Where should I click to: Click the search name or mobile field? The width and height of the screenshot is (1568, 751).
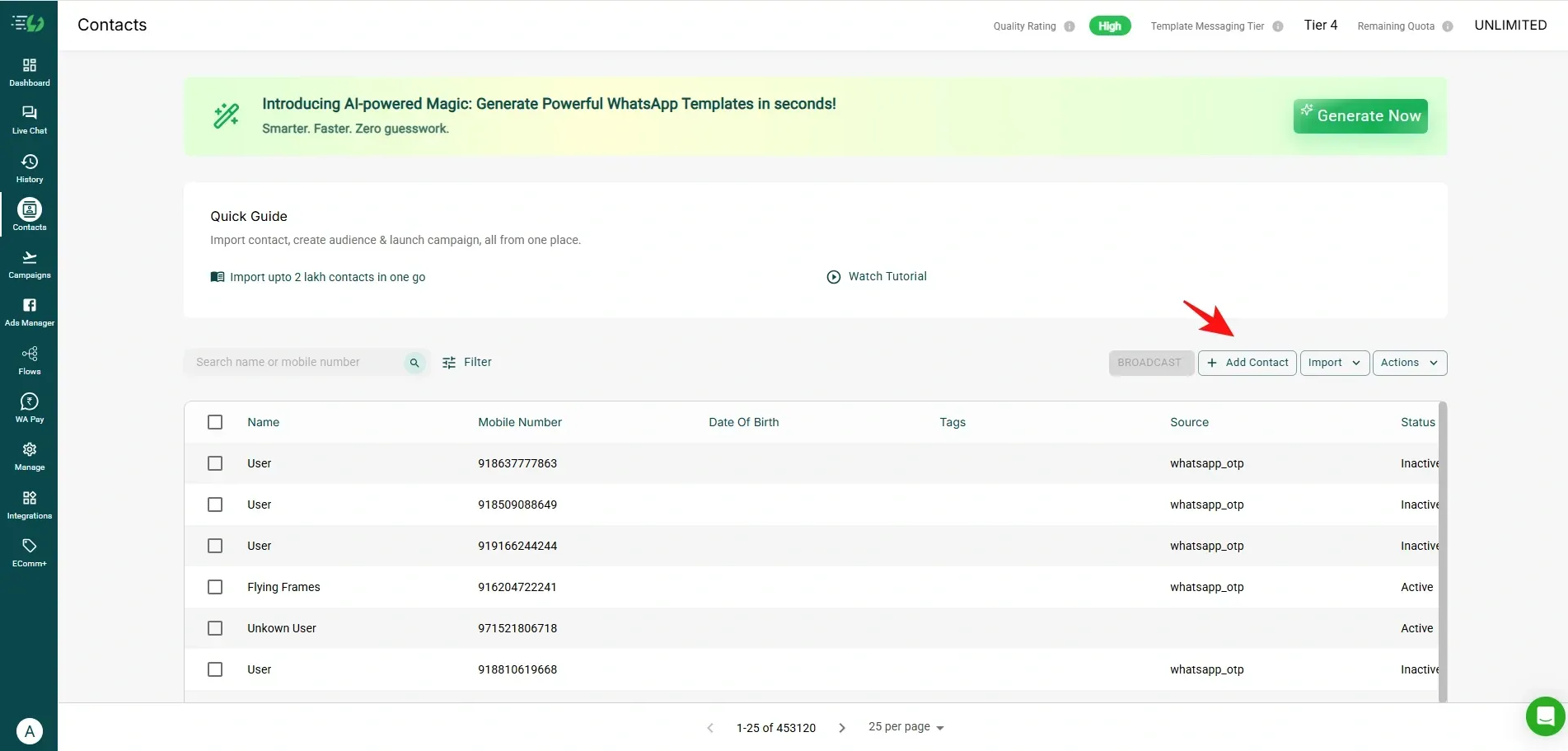point(297,363)
